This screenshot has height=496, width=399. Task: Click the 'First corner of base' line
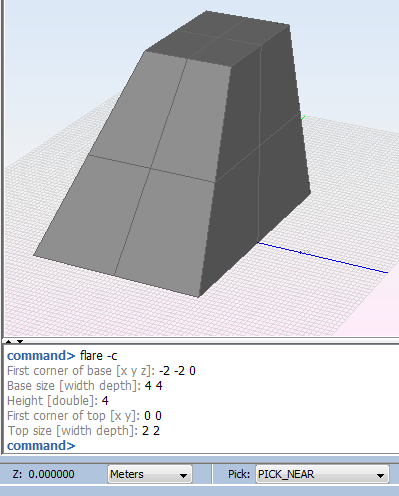pyautogui.click(x=101, y=371)
